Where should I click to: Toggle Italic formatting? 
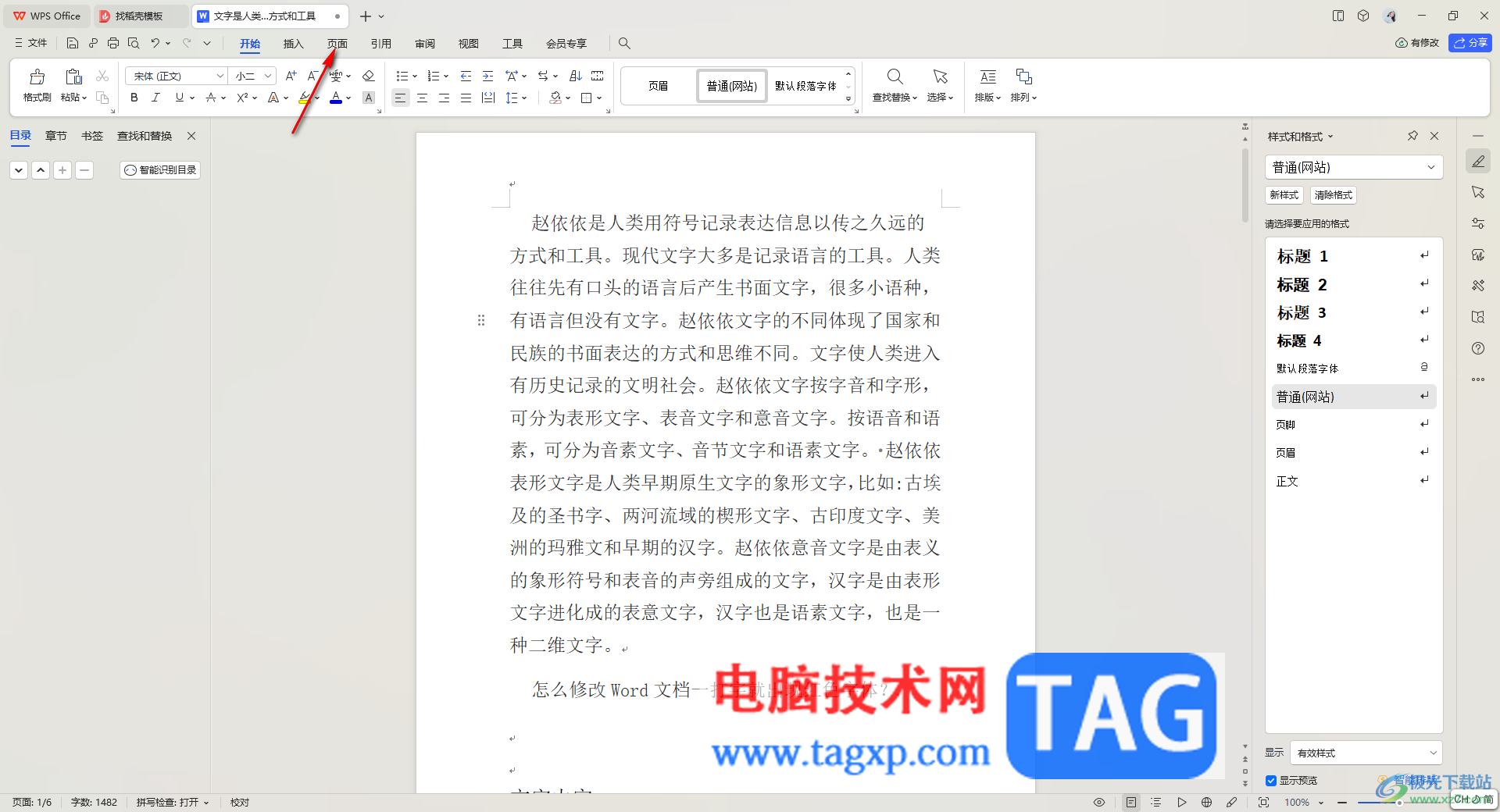(x=156, y=98)
